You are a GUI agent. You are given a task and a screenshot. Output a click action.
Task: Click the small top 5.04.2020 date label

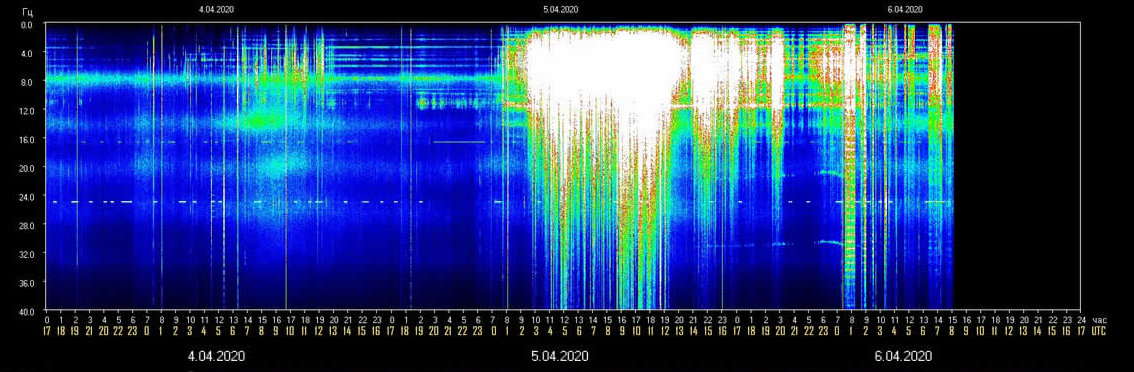pos(560,10)
